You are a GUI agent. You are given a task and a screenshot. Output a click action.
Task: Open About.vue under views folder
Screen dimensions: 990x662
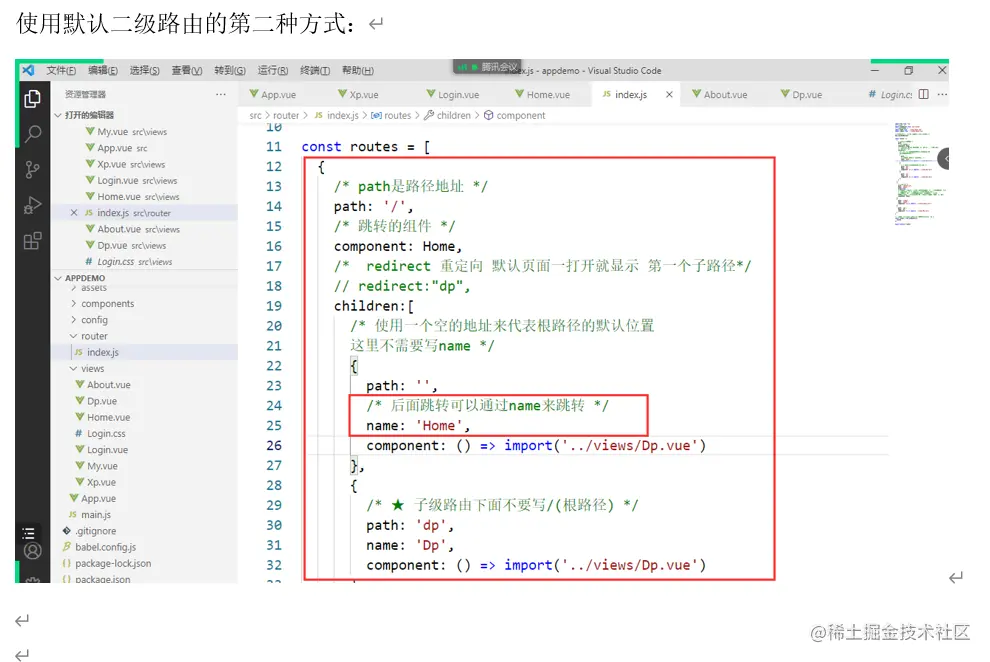pos(109,385)
